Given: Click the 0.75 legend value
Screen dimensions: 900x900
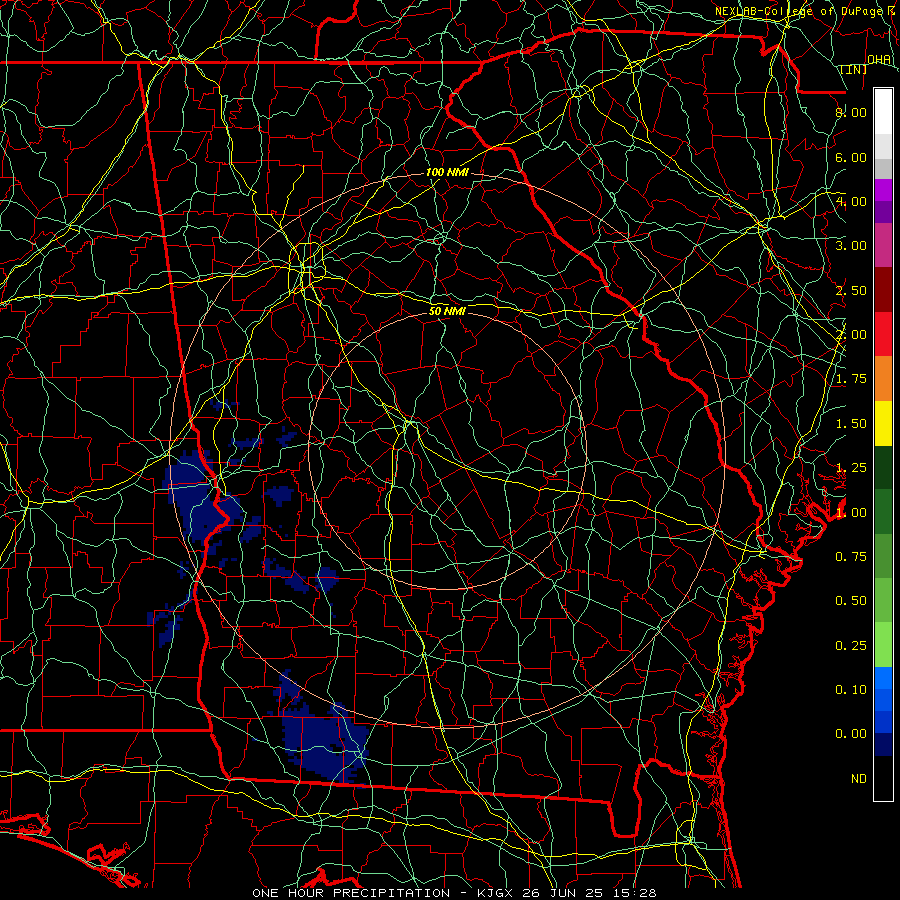Looking at the screenshot, I should [x=851, y=557].
